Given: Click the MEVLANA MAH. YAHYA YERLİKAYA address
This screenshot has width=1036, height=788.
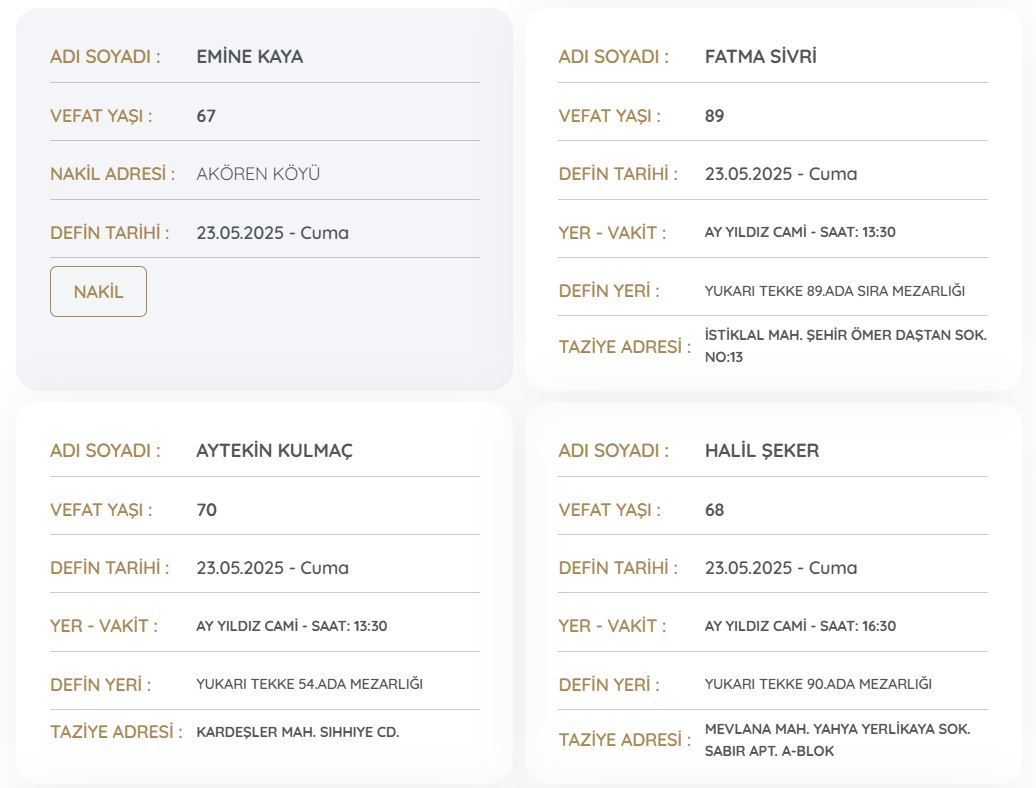Looking at the screenshot, I should pyautogui.click(x=837, y=740).
